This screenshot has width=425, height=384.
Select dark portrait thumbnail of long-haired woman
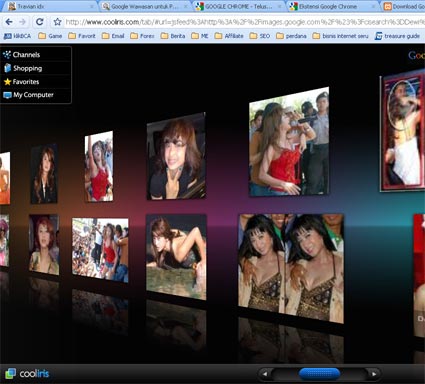[44, 174]
